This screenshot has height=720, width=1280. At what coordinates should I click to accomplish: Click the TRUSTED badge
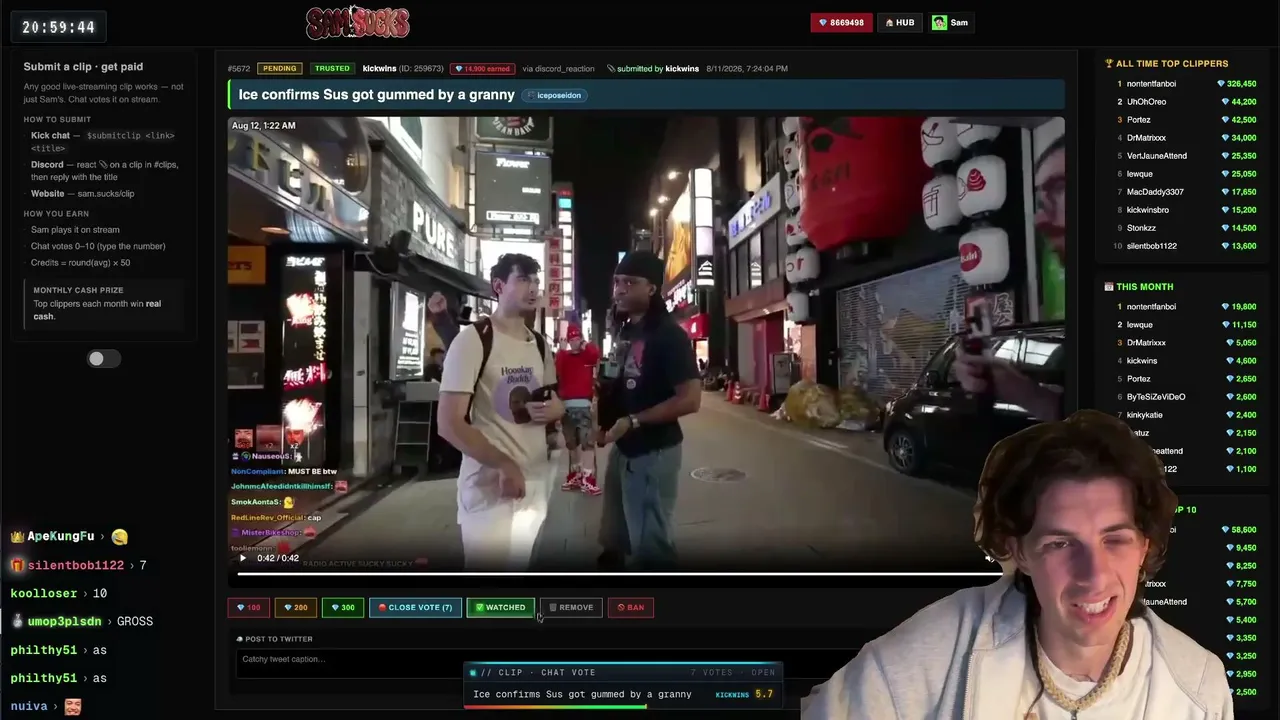pos(331,69)
